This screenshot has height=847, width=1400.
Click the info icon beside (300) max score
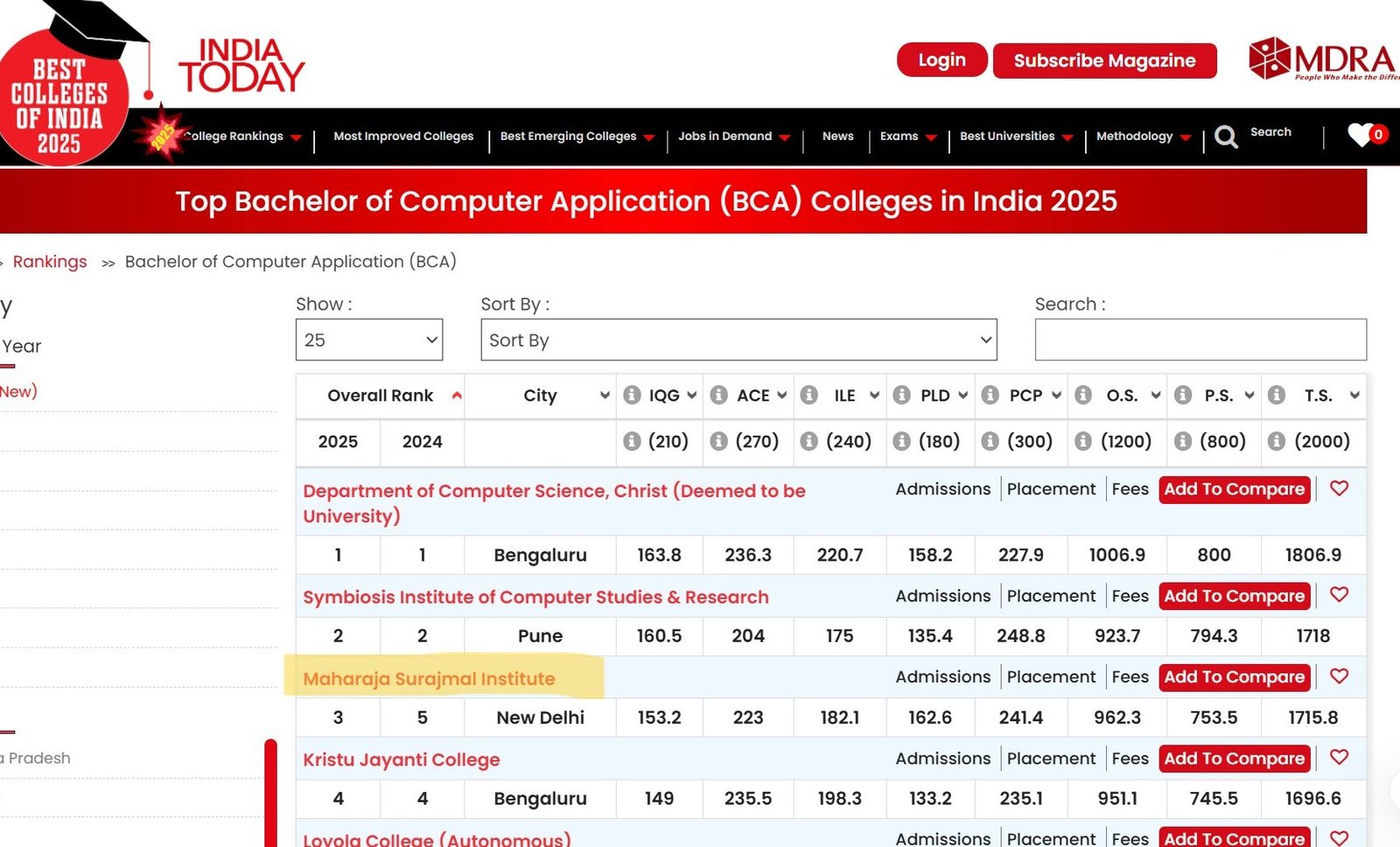point(990,441)
